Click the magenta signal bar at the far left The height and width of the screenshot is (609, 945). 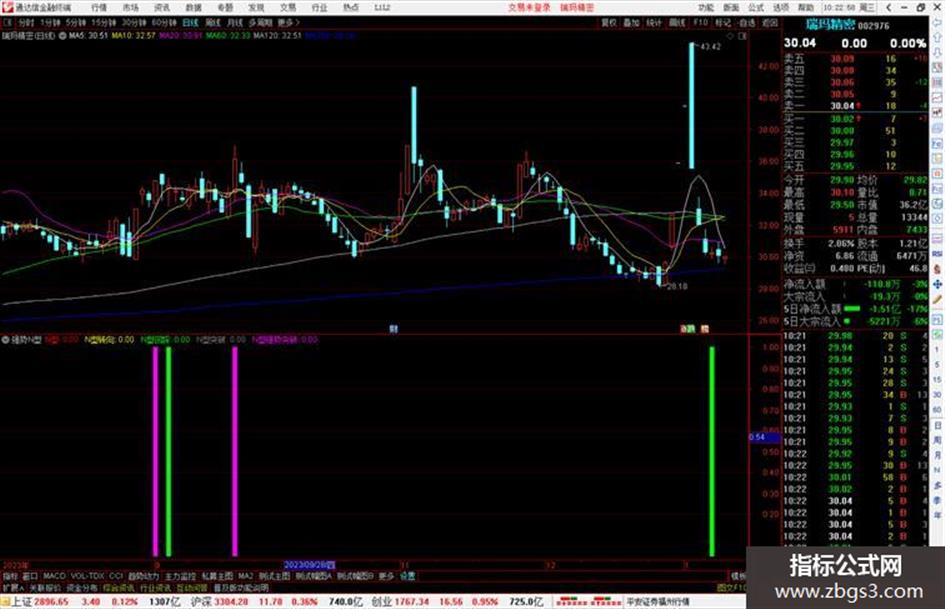point(155,451)
